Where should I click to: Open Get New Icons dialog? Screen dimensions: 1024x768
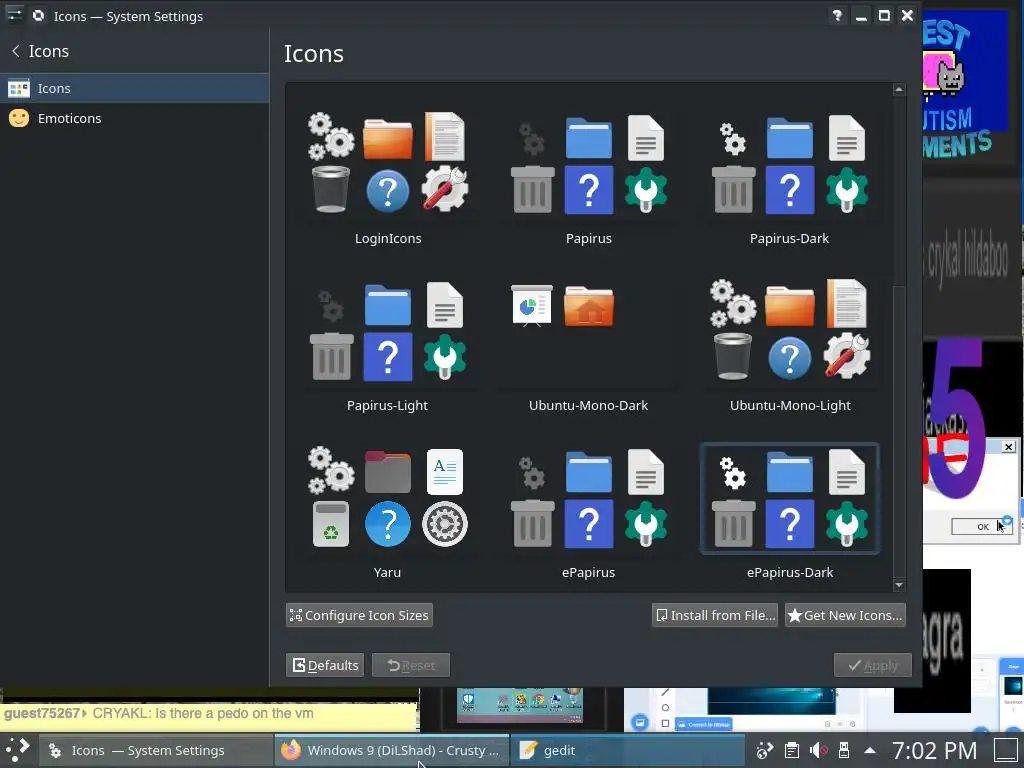[845, 615]
